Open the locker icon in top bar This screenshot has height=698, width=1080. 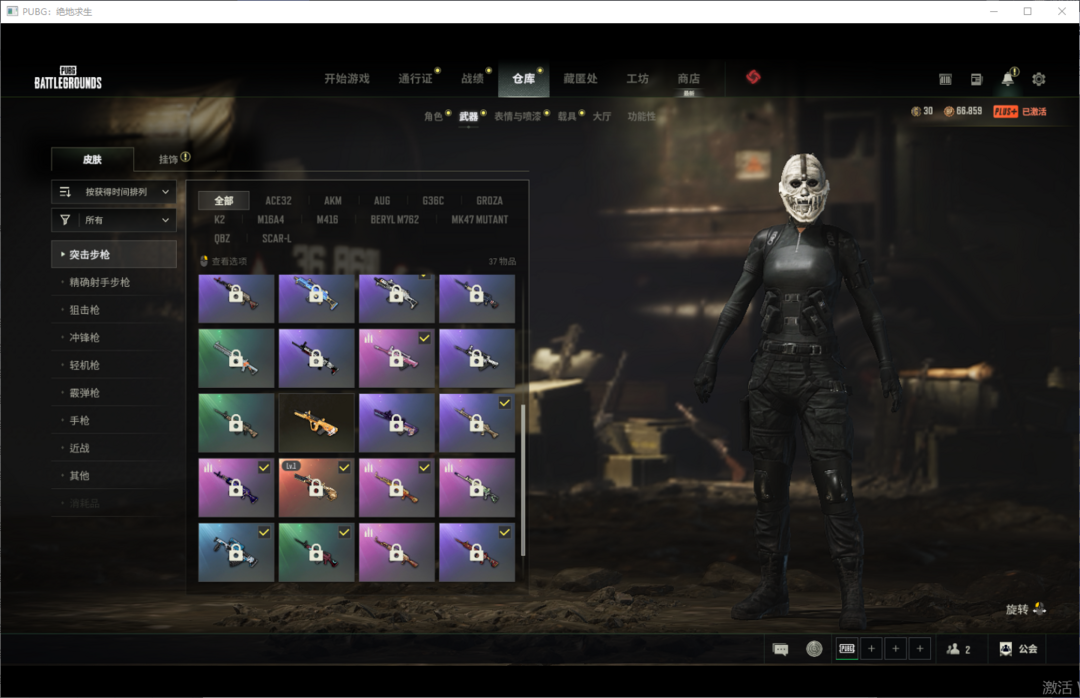click(x=945, y=79)
